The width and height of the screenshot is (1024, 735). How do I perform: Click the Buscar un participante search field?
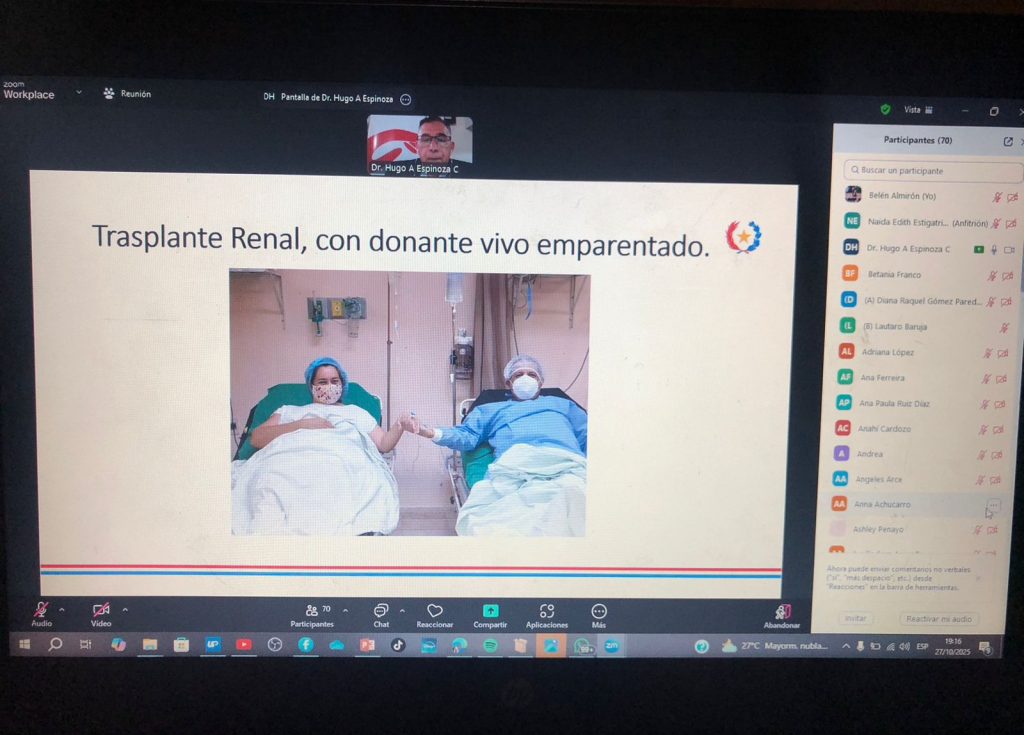(x=933, y=171)
